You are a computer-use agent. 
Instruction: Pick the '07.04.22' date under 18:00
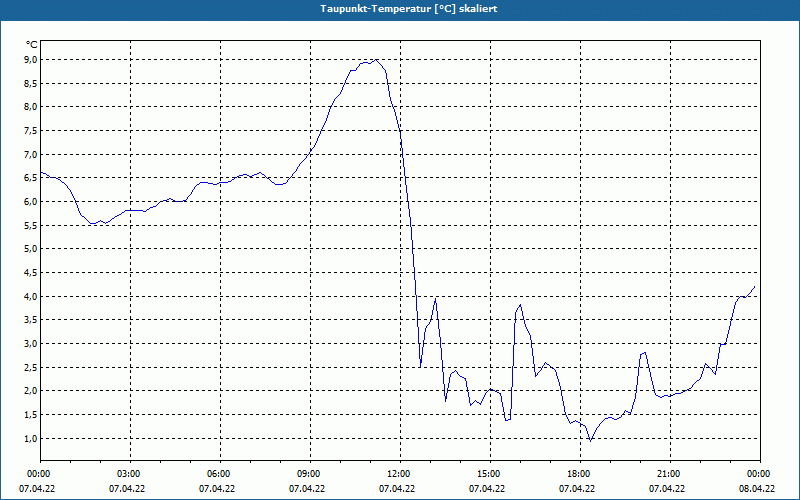pos(577,489)
